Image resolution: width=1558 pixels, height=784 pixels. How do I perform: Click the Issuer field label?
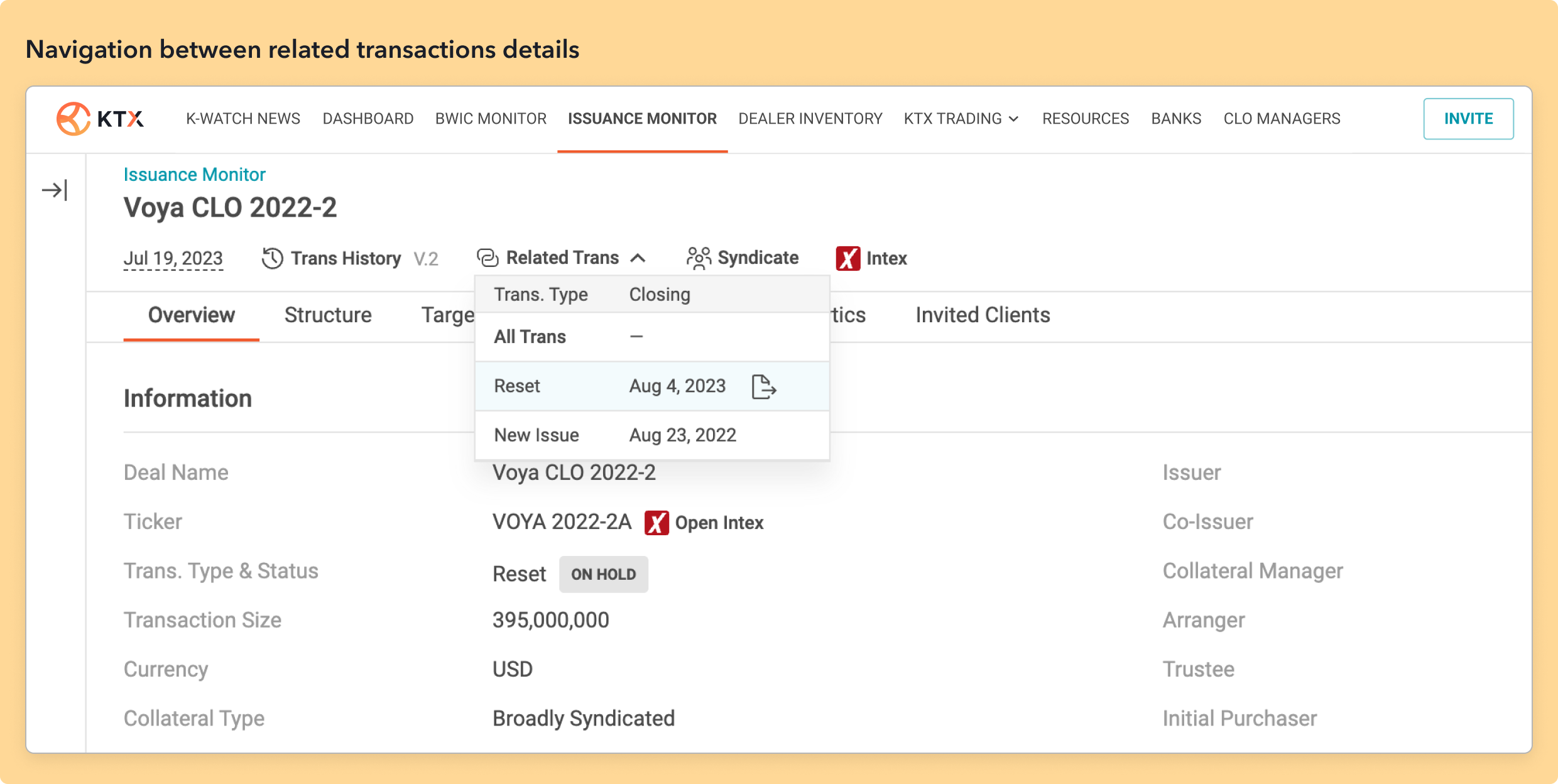point(1192,472)
